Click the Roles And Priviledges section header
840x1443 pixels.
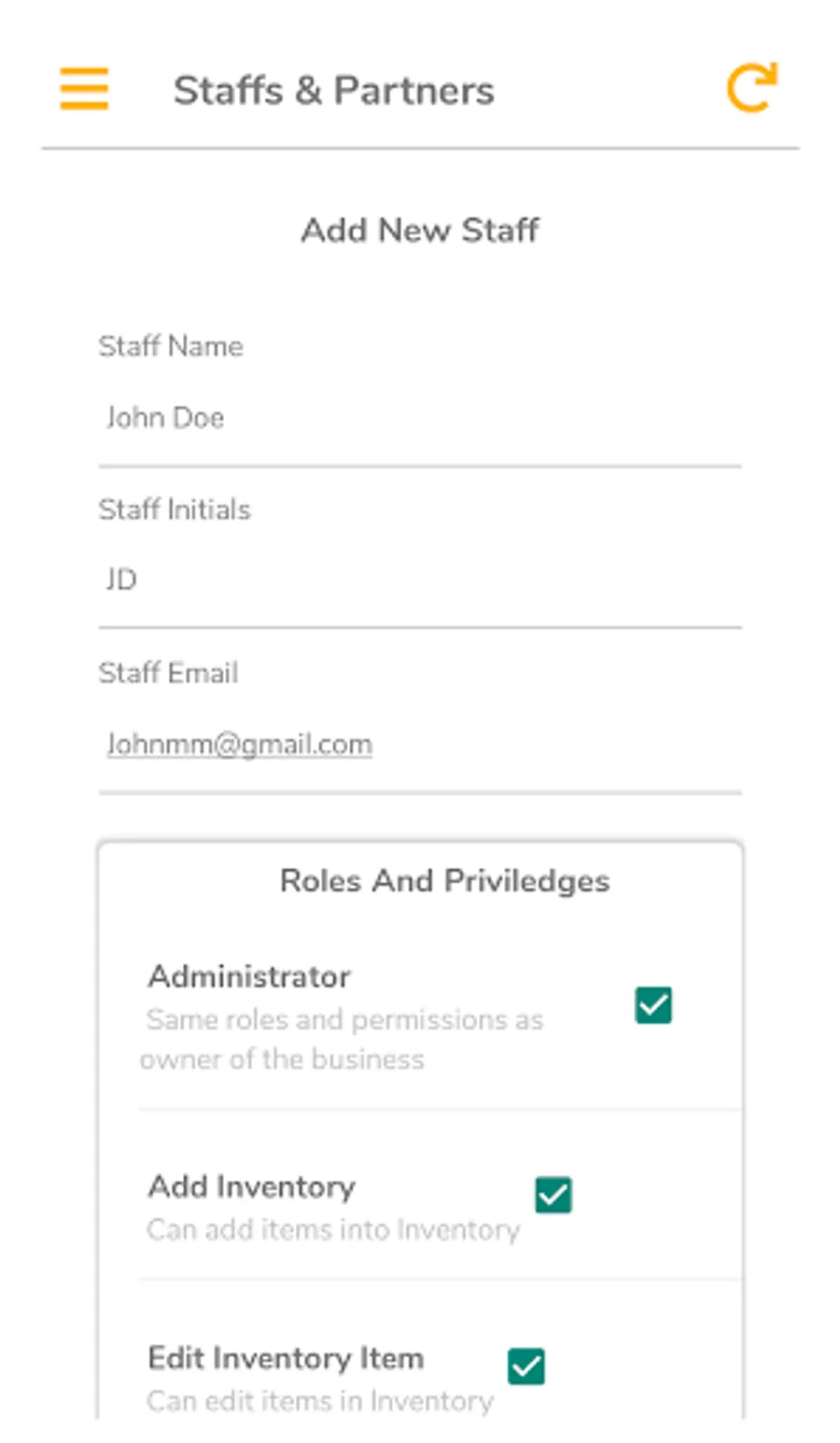coord(444,880)
